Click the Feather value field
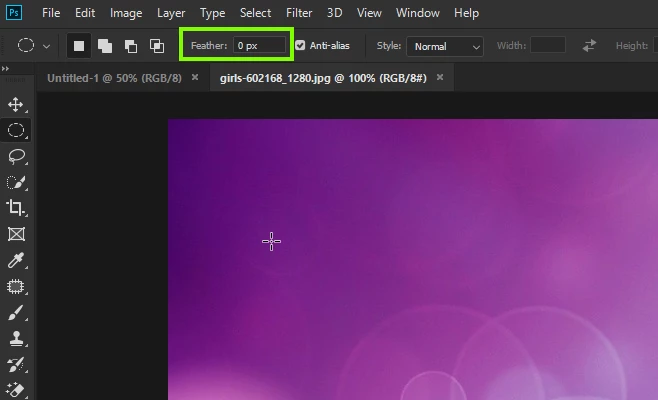This screenshot has height=400, width=658. pyautogui.click(x=259, y=45)
